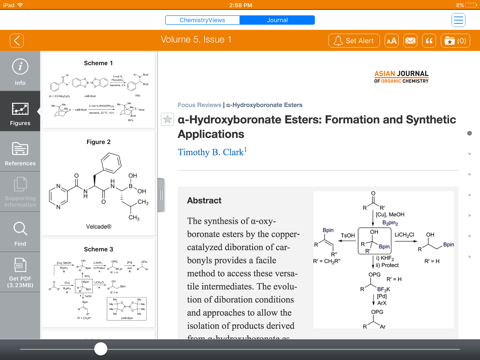Screen dimensions: 480x360
Task: Open the citation quote icon
Action: coord(429,41)
